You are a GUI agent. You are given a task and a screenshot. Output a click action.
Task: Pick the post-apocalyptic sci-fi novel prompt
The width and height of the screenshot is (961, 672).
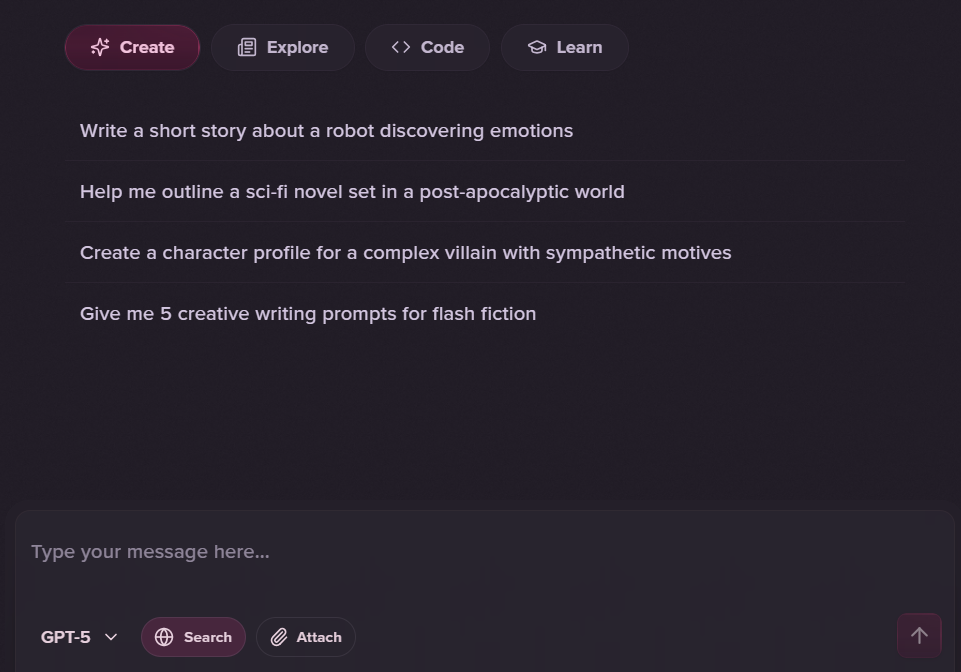coord(352,192)
